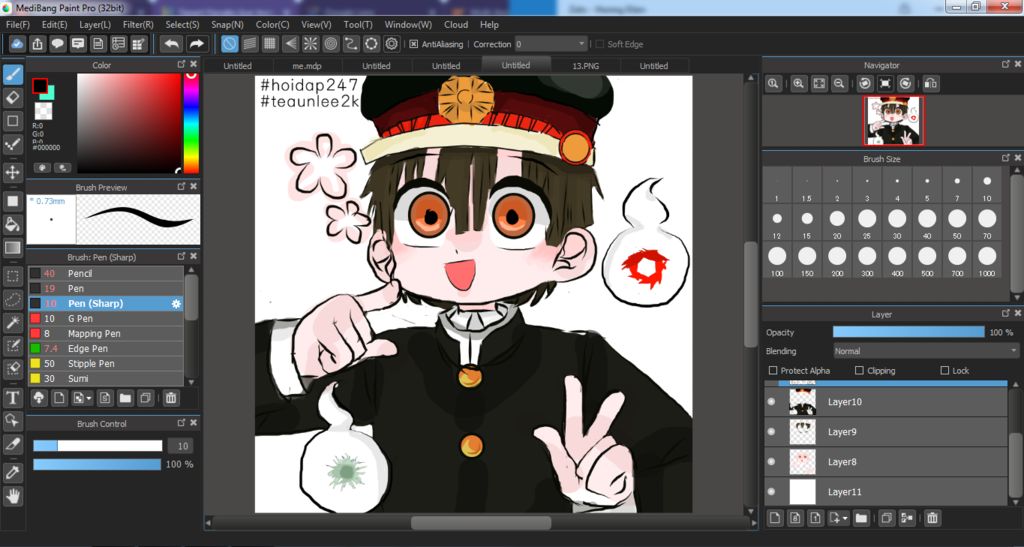This screenshot has width=1024, height=547.
Task: Open the Layer(L) menu
Action: [95, 25]
